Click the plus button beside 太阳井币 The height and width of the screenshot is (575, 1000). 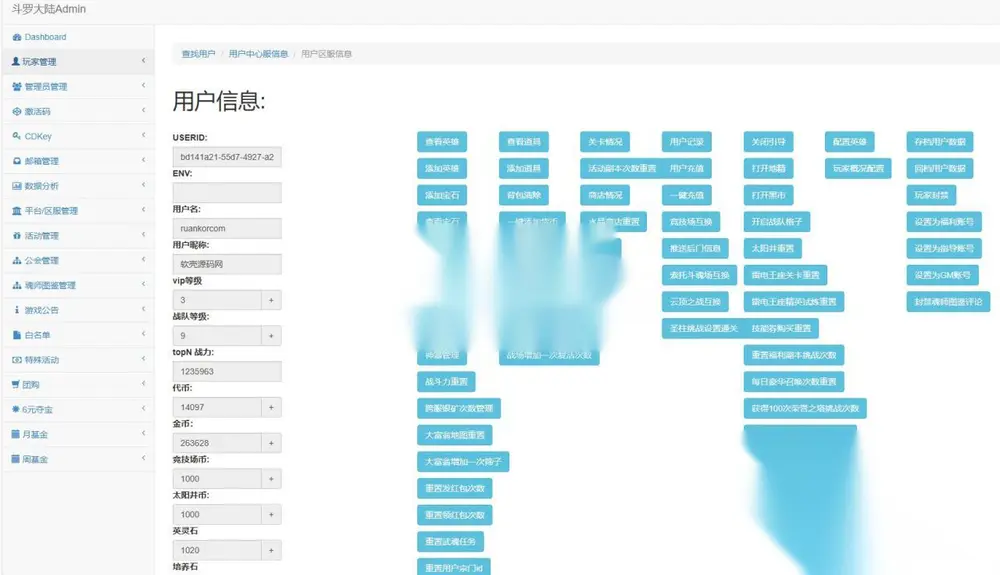[271, 514]
